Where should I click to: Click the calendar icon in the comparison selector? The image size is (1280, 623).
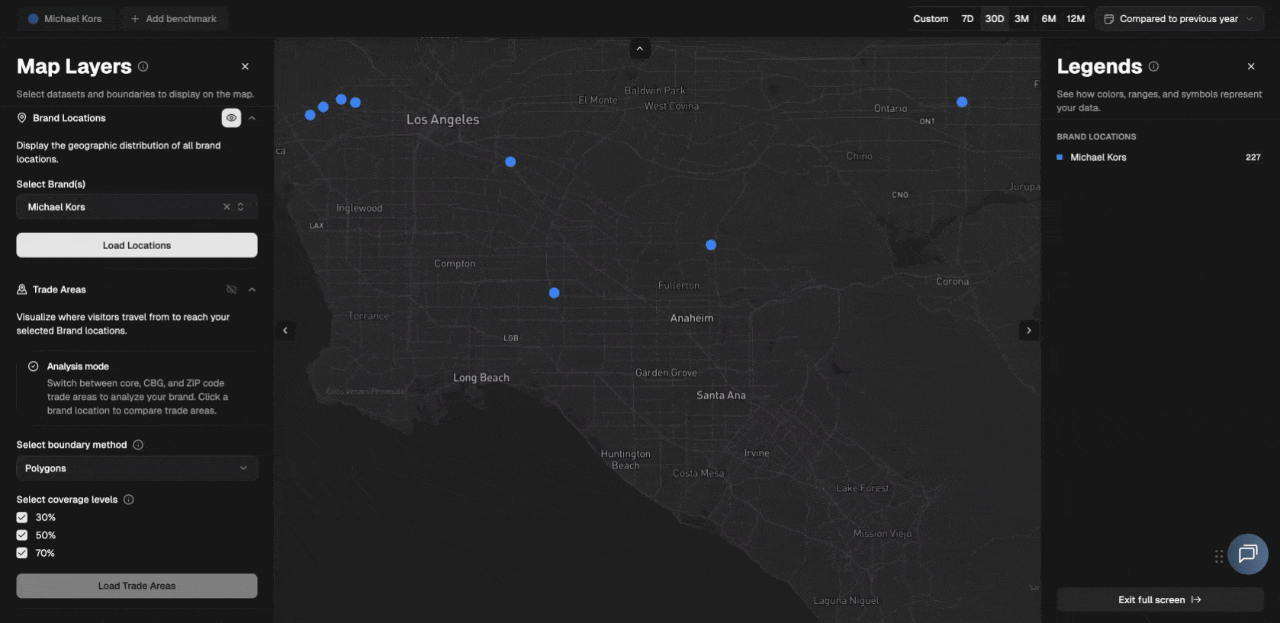(1110, 18)
